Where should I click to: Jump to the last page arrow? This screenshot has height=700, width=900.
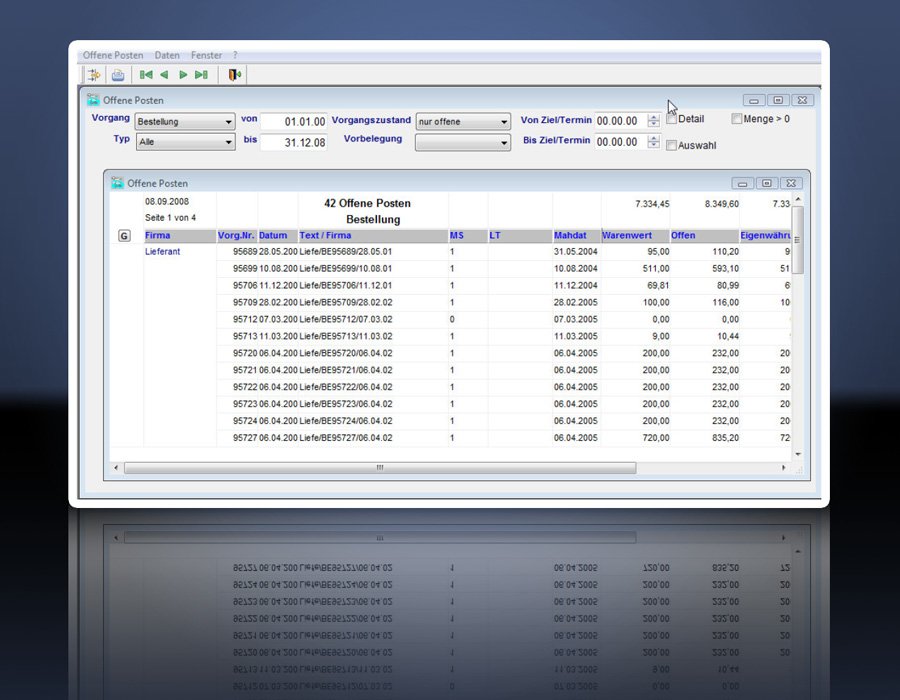click(201, 75)
